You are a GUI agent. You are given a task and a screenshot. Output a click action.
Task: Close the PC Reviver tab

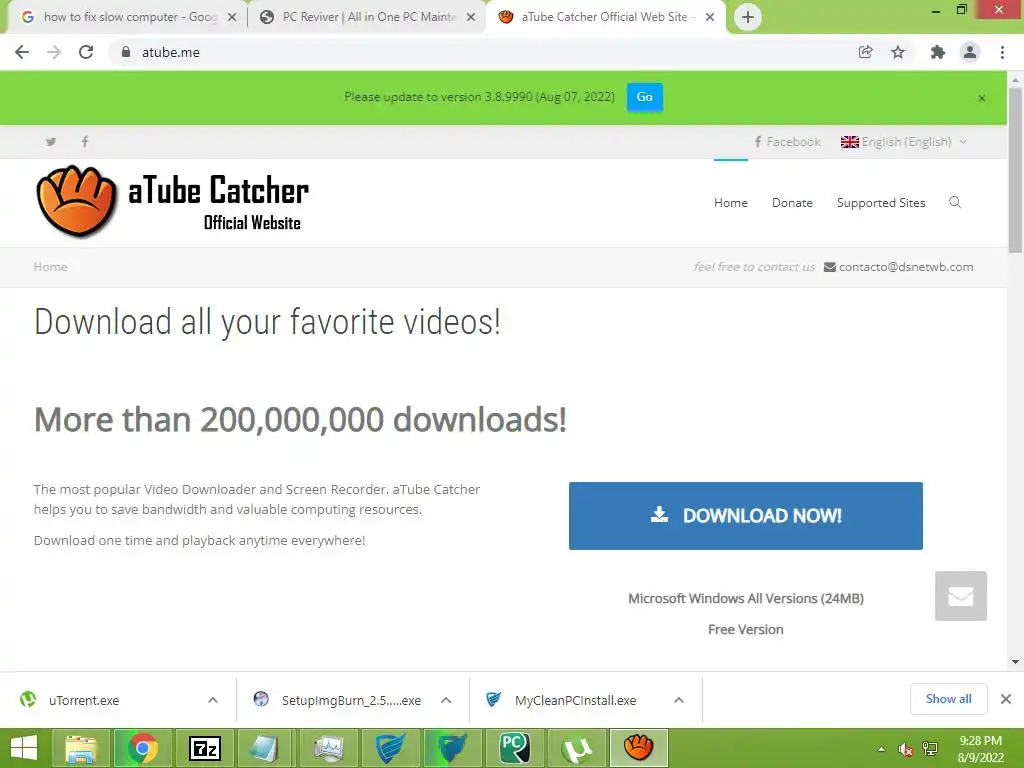pos(471,17)
